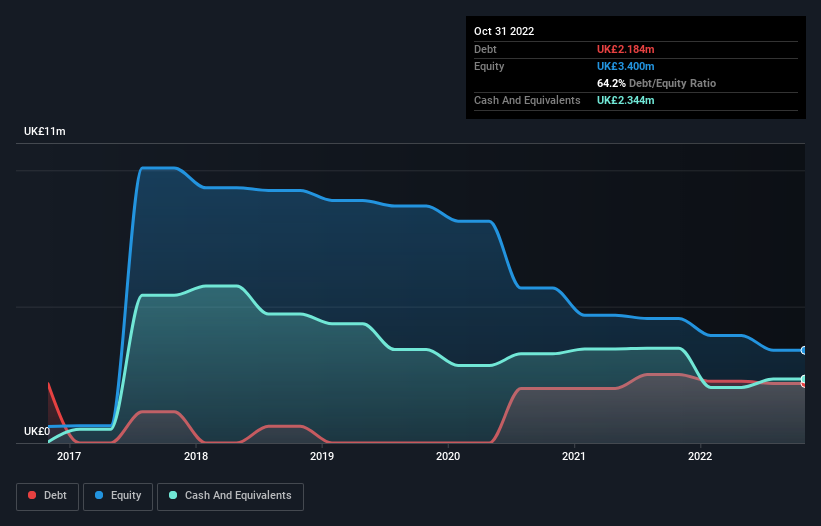
Task: Click the 2022 x-axis label
Action: pos(700,456)
